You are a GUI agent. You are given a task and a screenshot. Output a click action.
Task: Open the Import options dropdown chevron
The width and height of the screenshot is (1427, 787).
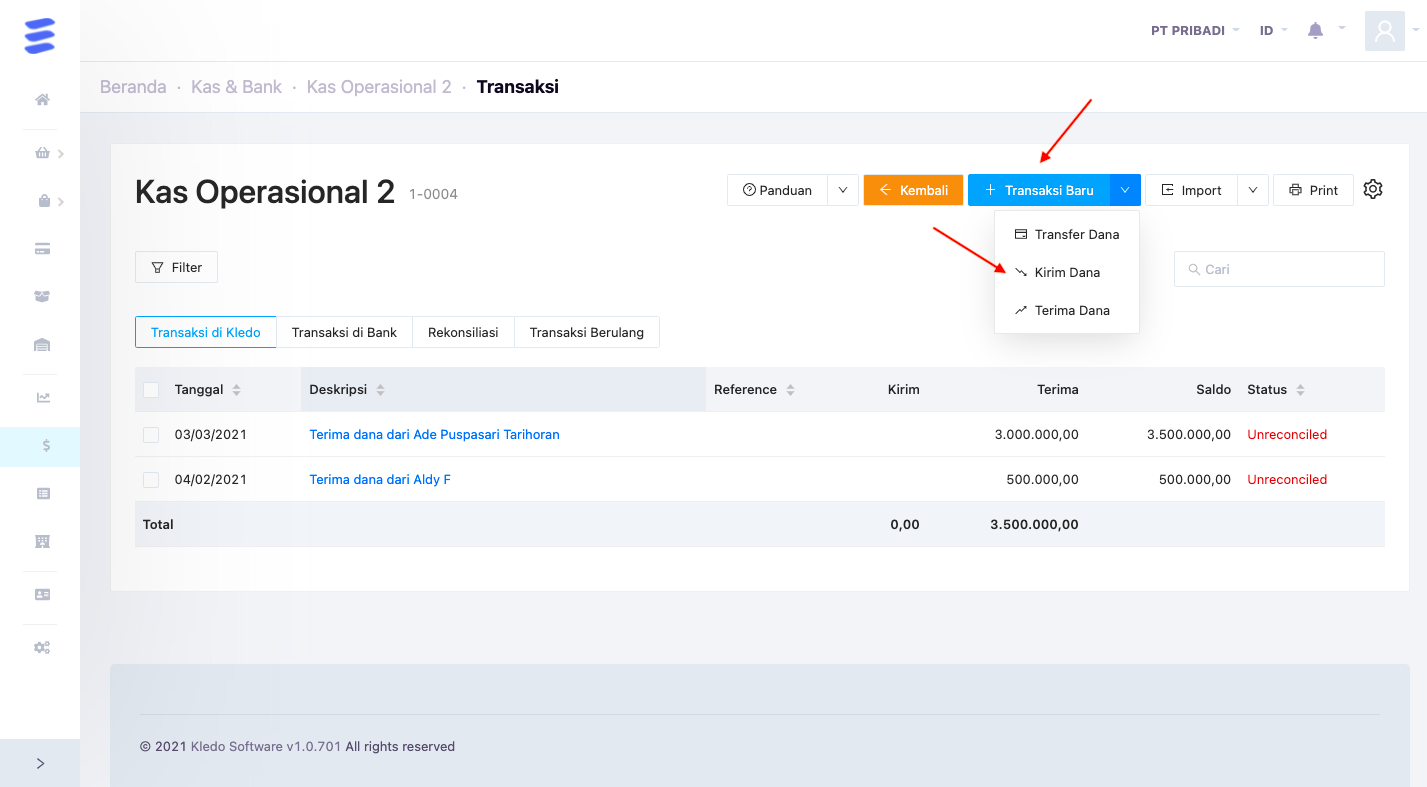(1253, 189)
